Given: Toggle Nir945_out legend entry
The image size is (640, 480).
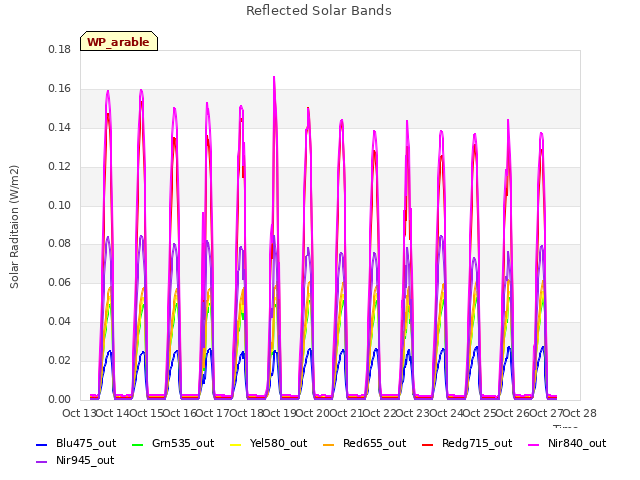Looking at the screenshot, I should [x=75, y=461].
